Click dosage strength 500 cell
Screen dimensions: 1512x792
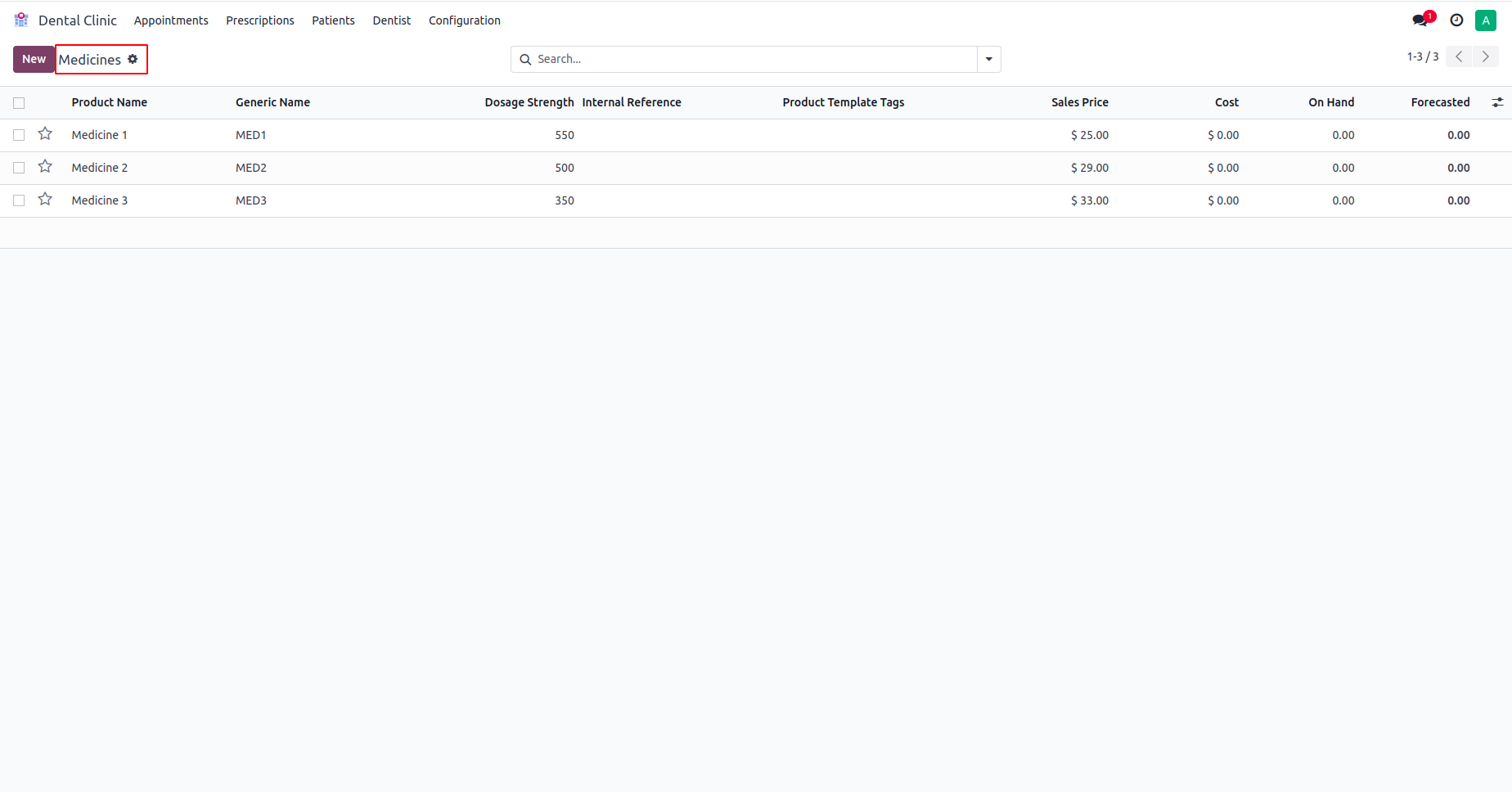point(565,168)
